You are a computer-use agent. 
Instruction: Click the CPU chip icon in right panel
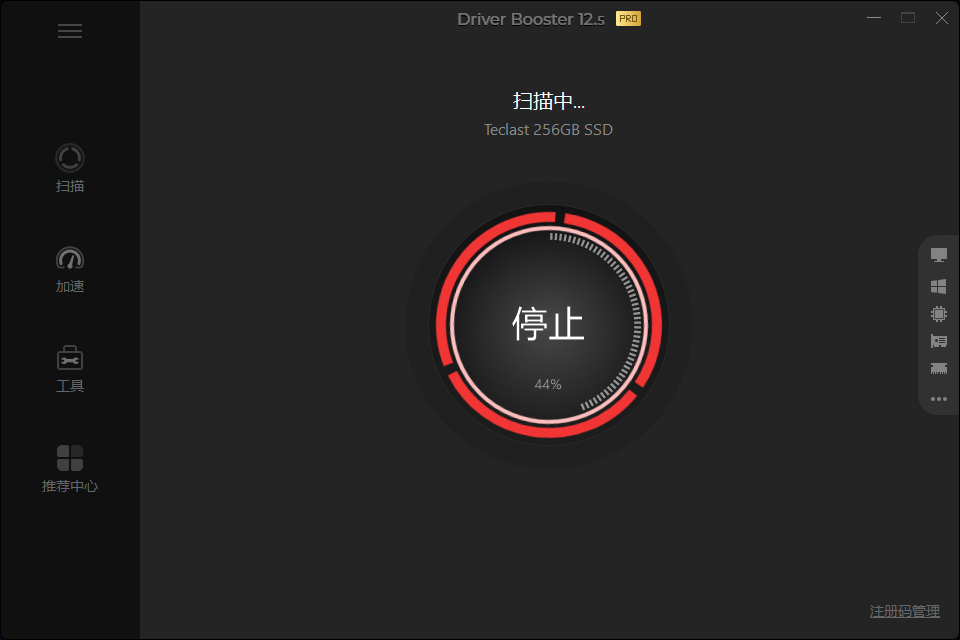[x=939, y=314]
